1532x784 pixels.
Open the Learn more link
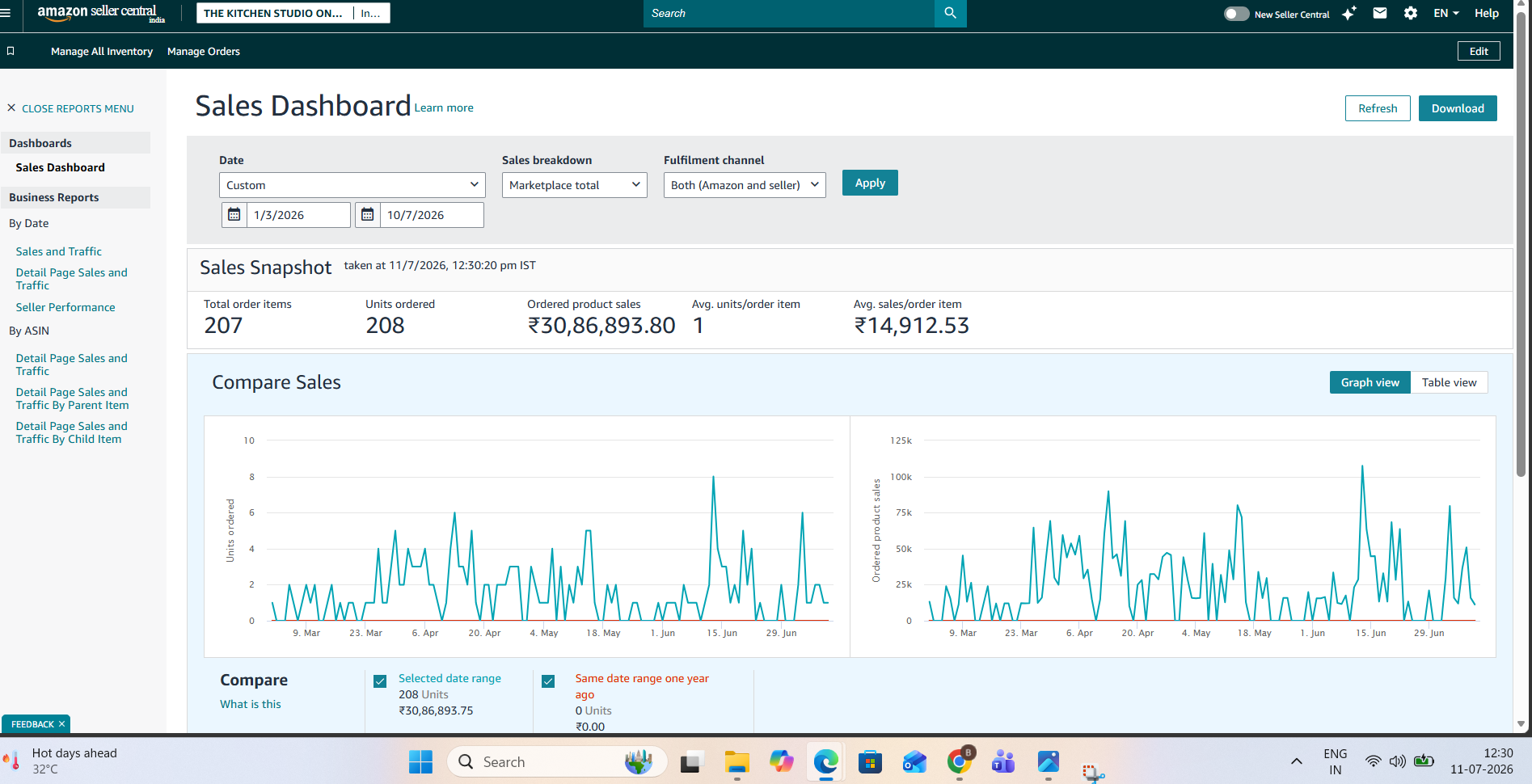point(444,107)
